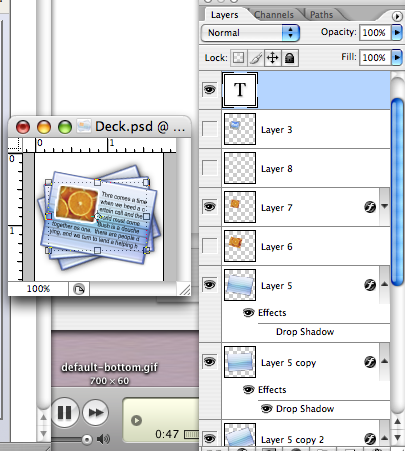Toggle Effects visibility under Layer 5
Viewport: 405px width, 451px height.
tap(248, 313)
